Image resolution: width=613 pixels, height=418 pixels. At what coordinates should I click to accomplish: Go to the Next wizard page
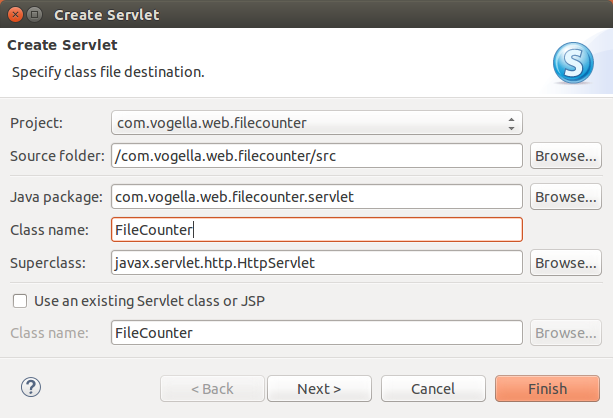point(319,389)
